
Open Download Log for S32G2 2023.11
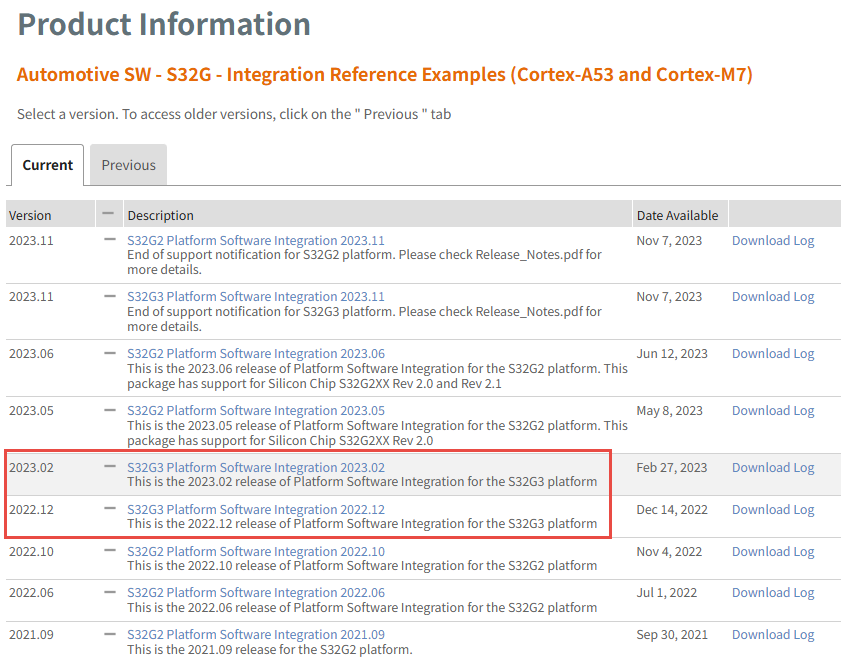pyautogui.click(x=773, y=241)
